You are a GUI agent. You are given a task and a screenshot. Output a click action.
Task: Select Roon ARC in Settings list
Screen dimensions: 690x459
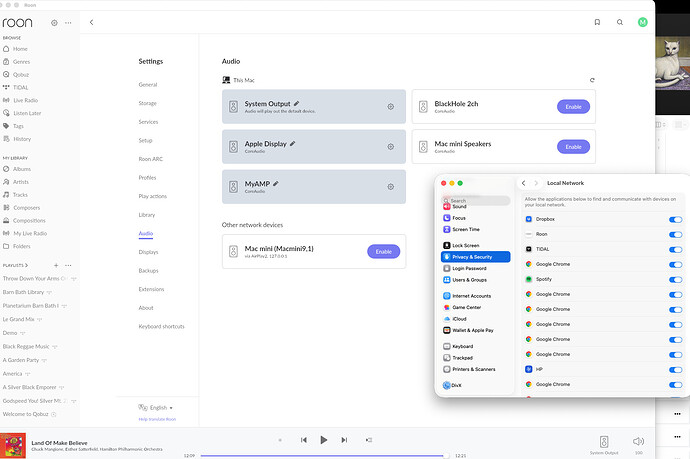point(151,159)
